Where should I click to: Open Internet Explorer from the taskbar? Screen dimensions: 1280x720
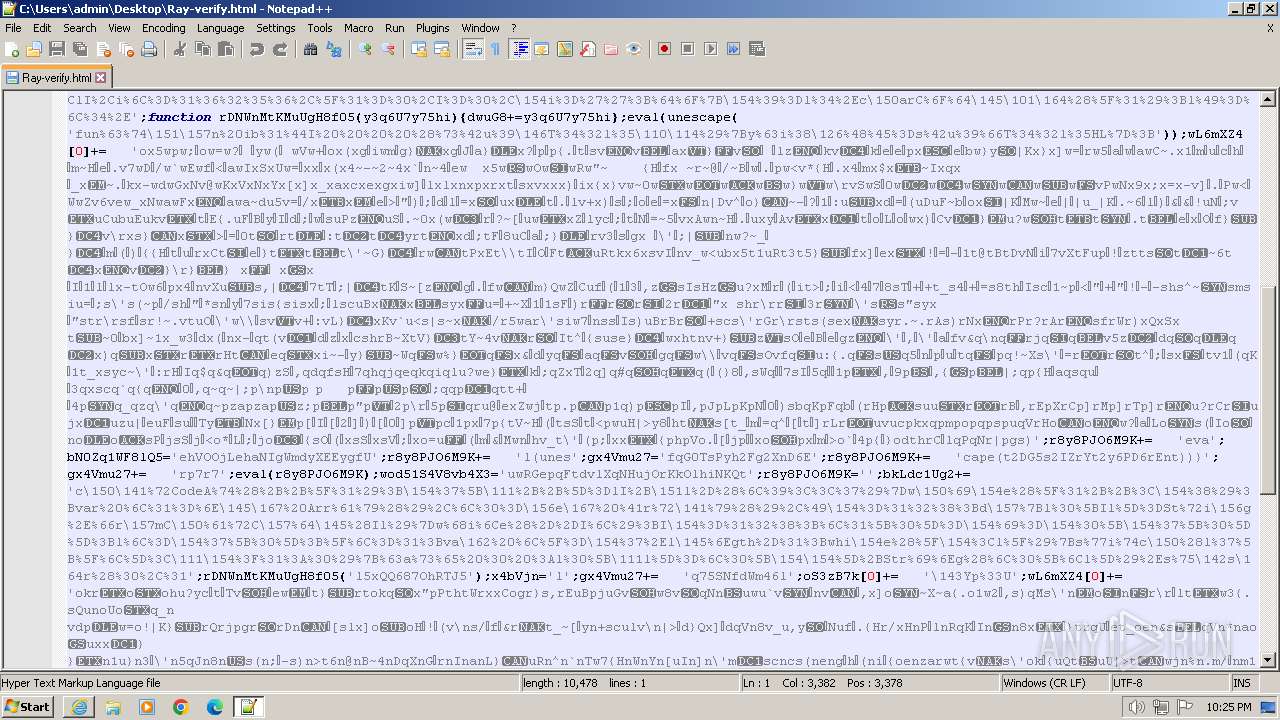click(x=79, y=707)
